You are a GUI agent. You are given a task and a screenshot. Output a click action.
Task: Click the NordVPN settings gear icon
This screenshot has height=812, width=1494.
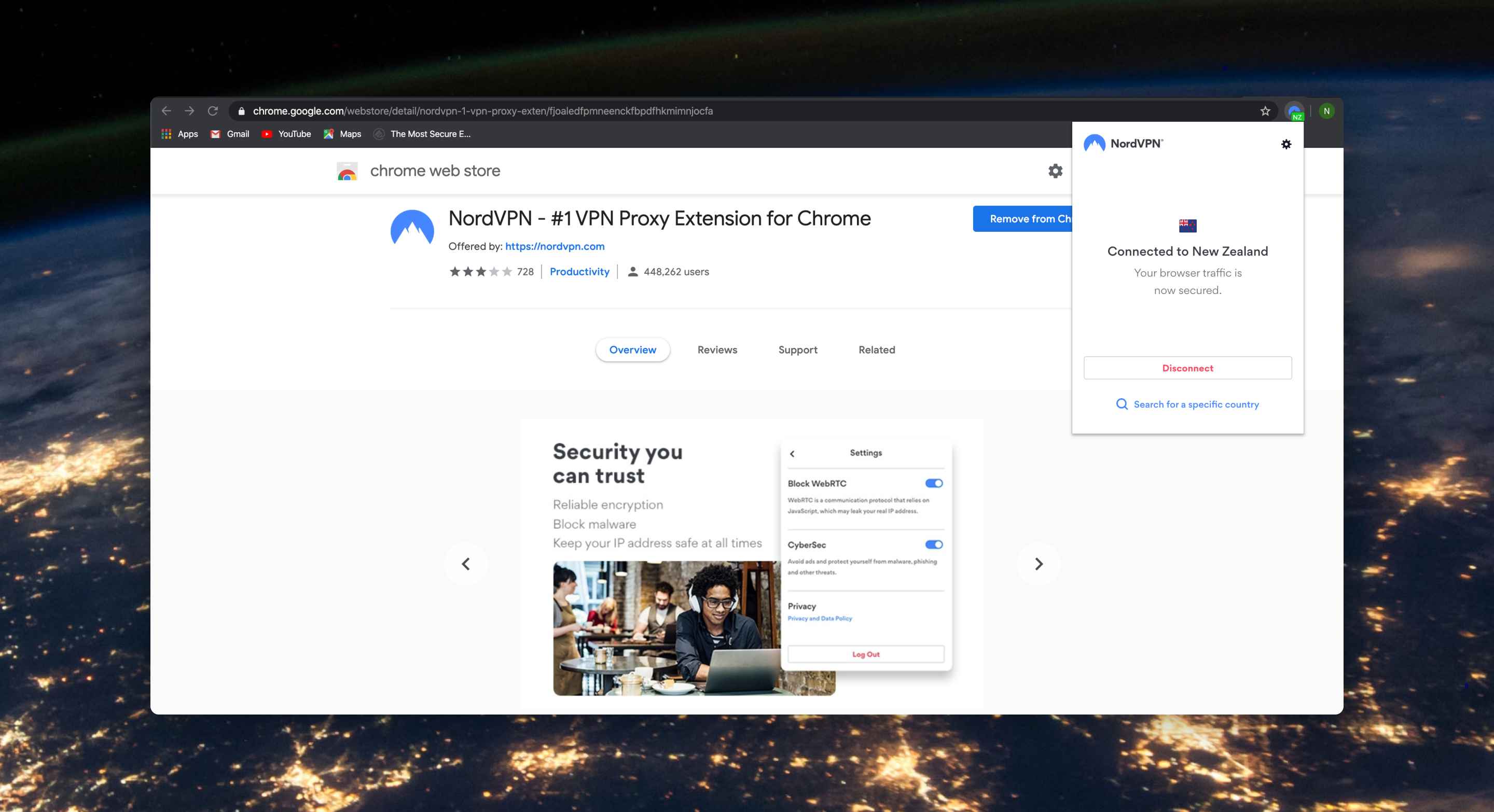(1287, 144)
